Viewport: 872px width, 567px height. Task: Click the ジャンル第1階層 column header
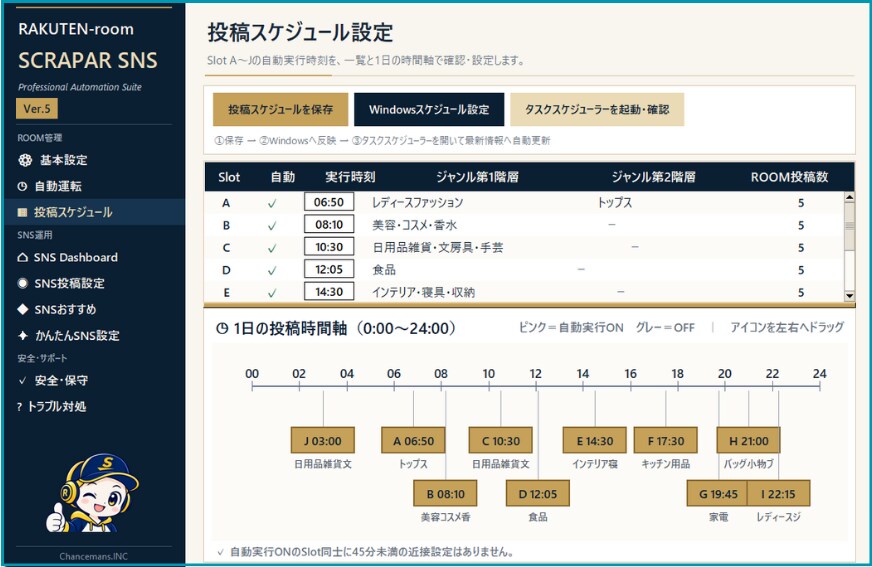click(477, 177)
